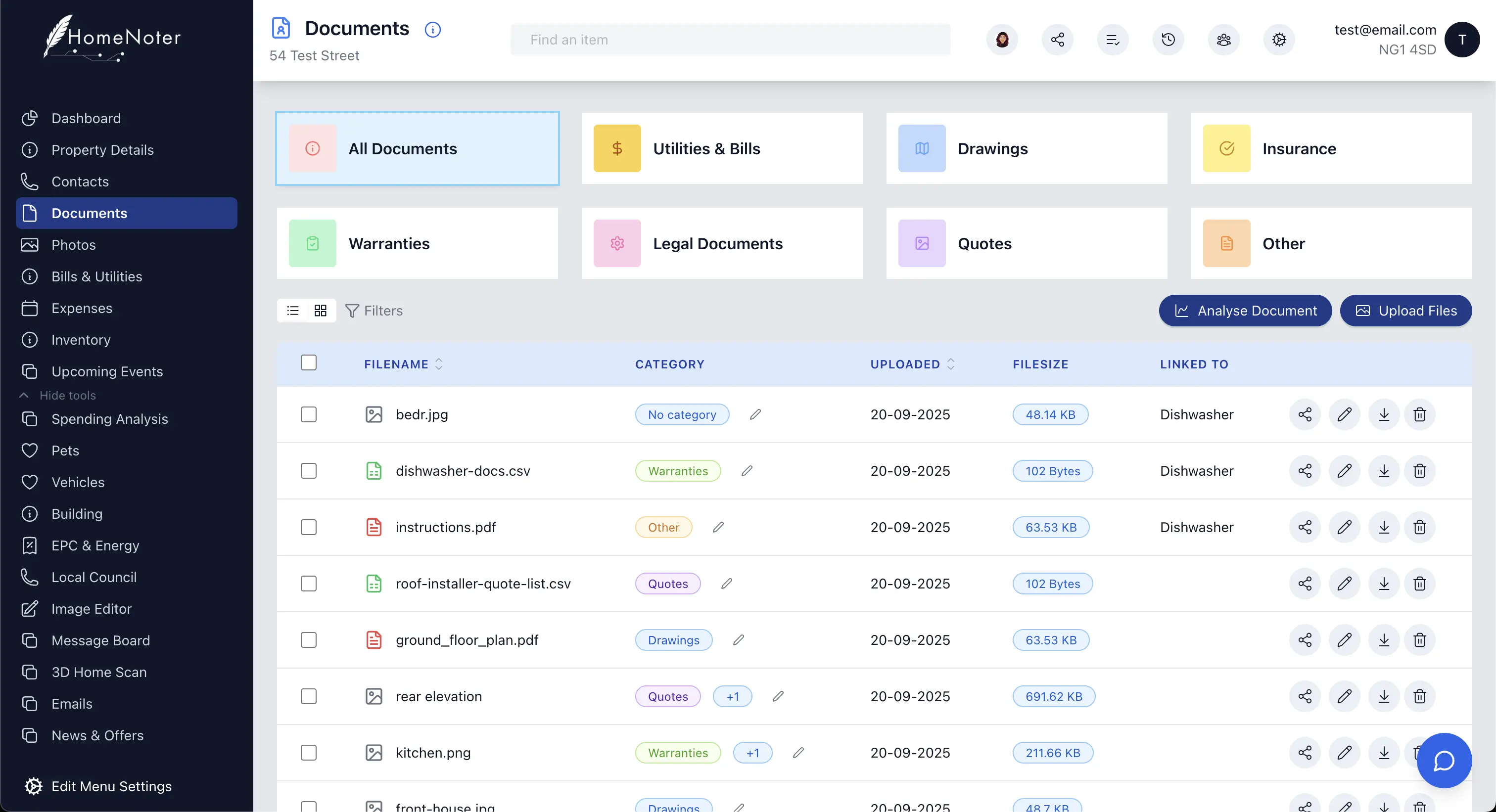Viewport: 1496px width, 812px height.
Task: Open the task list icon in the header
Action: (x=1113, y=40)
